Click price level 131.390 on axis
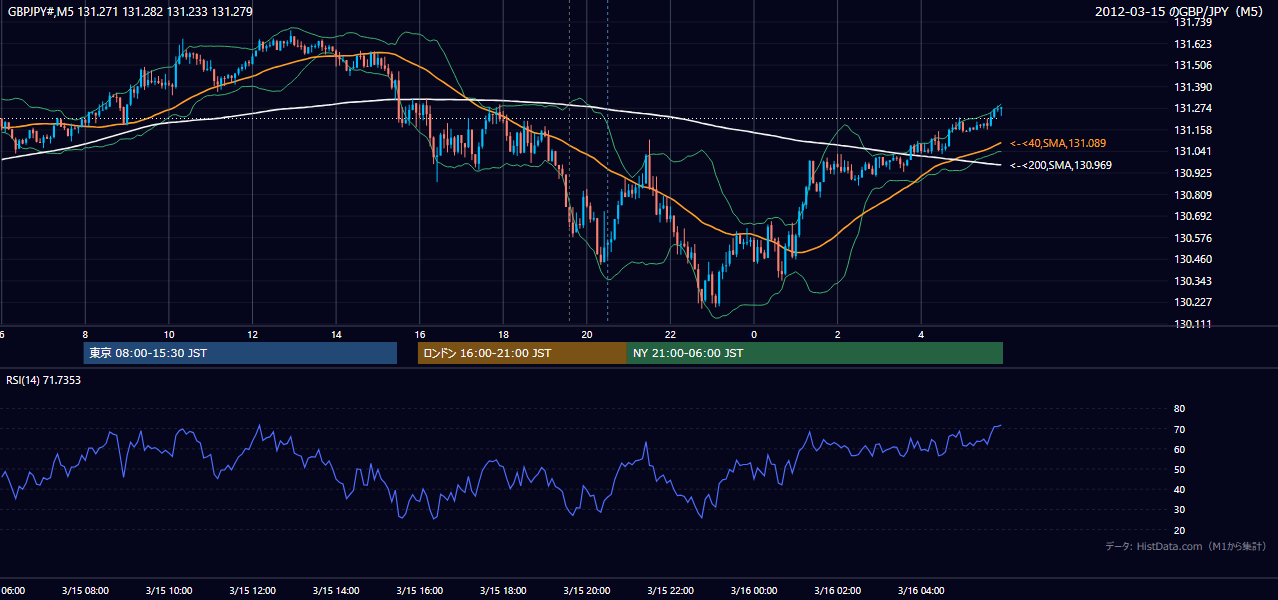 1193,87
